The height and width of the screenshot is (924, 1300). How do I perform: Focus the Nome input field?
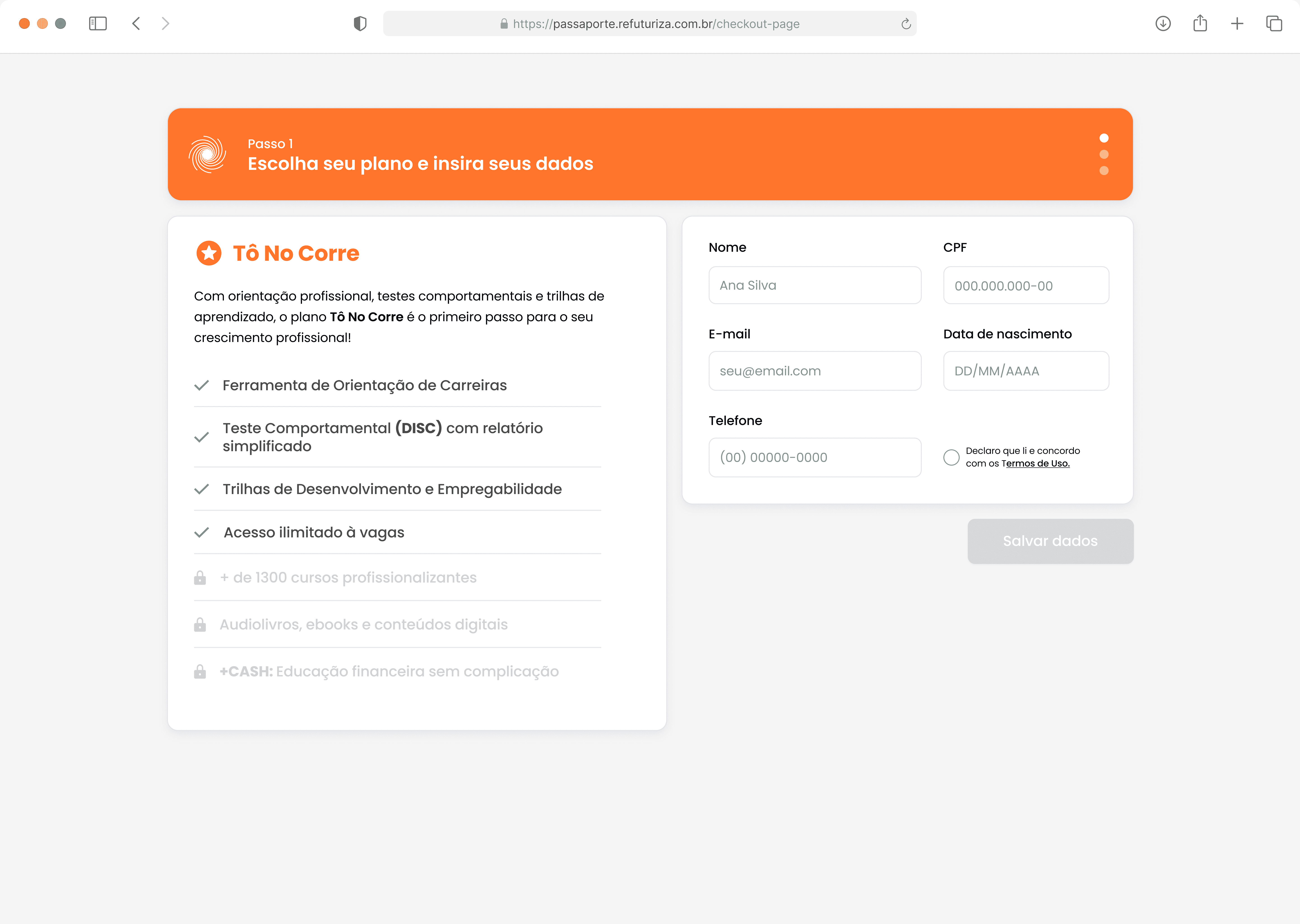point(815,286)
